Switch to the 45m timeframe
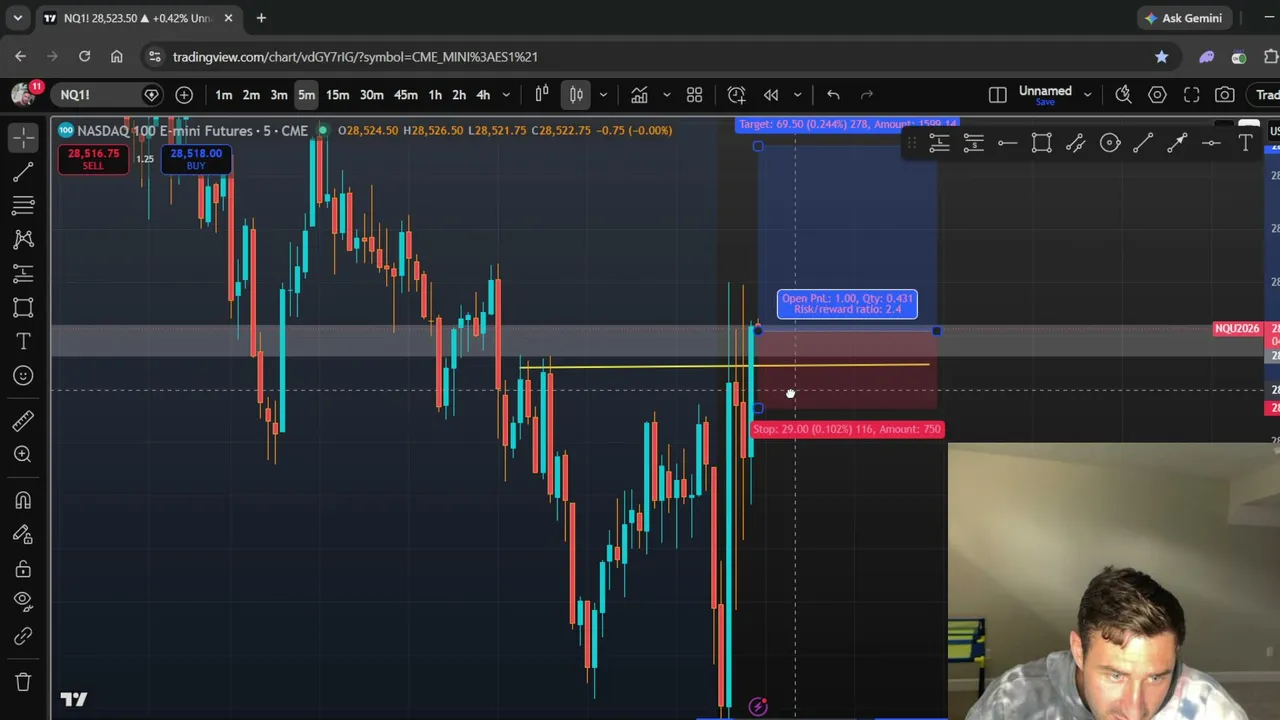 (x=405, y=95)
